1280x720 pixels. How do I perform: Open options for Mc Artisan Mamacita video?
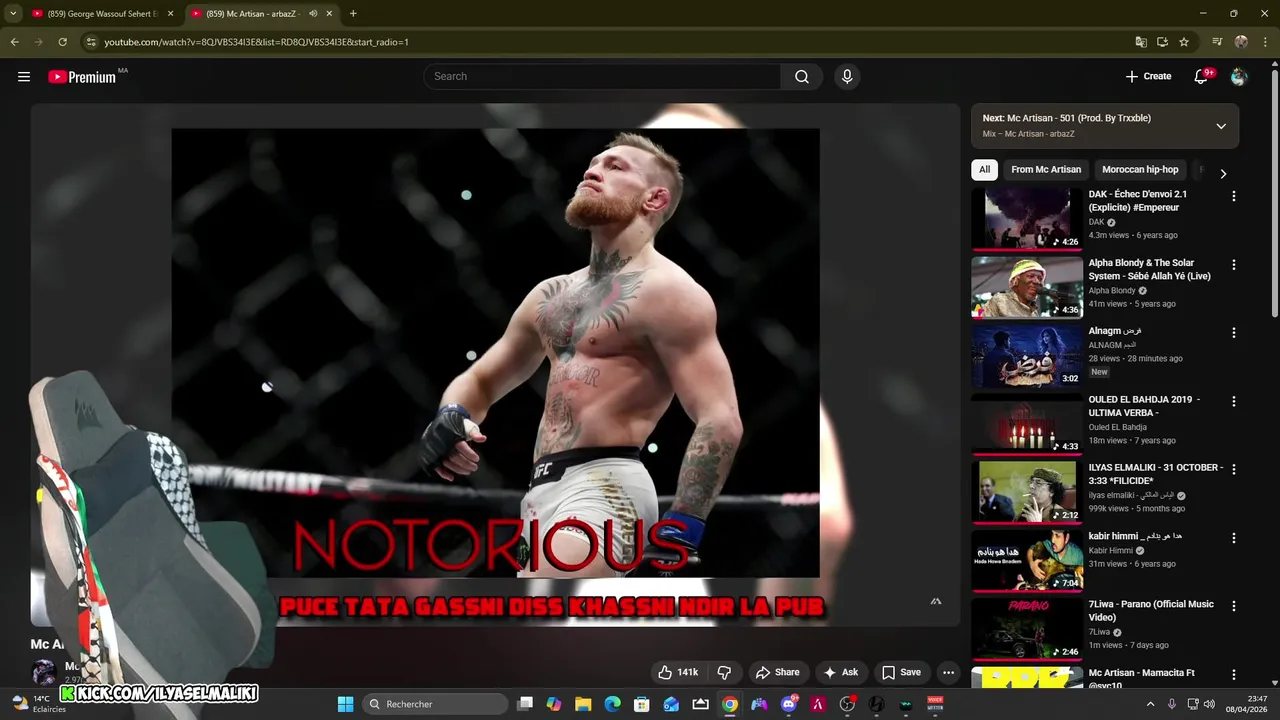1233,675
